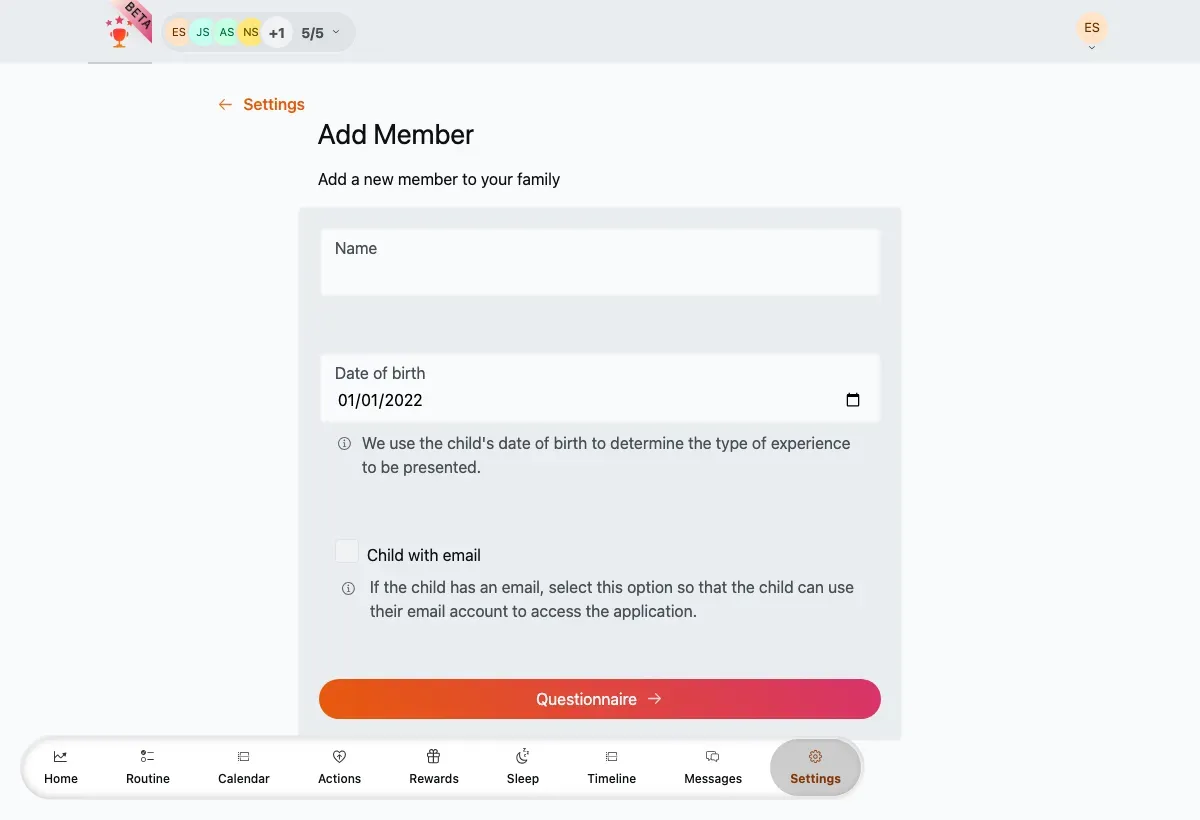The width and height of the screenshot is (1200, 820).
Task: Focus the Name input field
Action: pos(600,262)
